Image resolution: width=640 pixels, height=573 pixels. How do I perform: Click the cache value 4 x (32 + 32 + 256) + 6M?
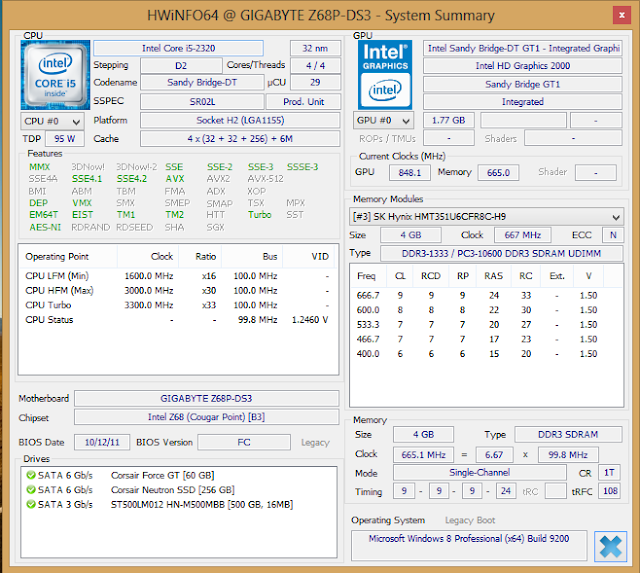(240, 139)
